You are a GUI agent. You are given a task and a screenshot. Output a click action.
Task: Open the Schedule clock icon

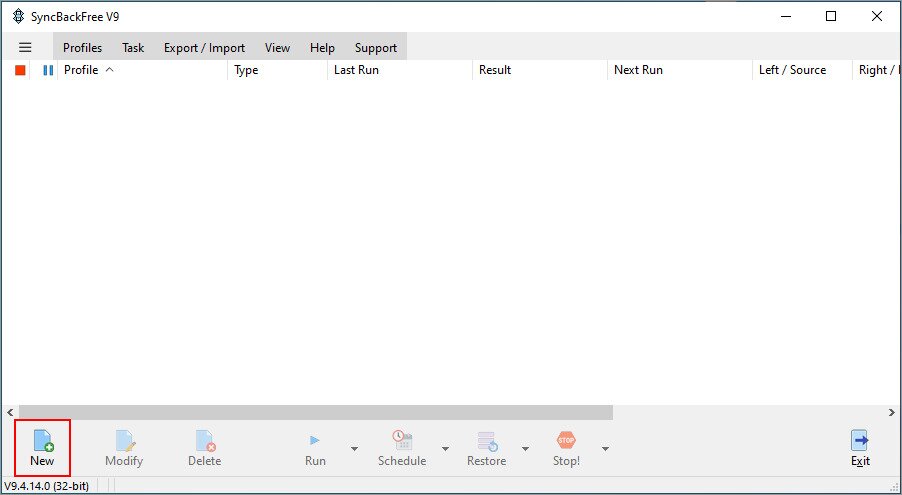click(x=402, y=440)
